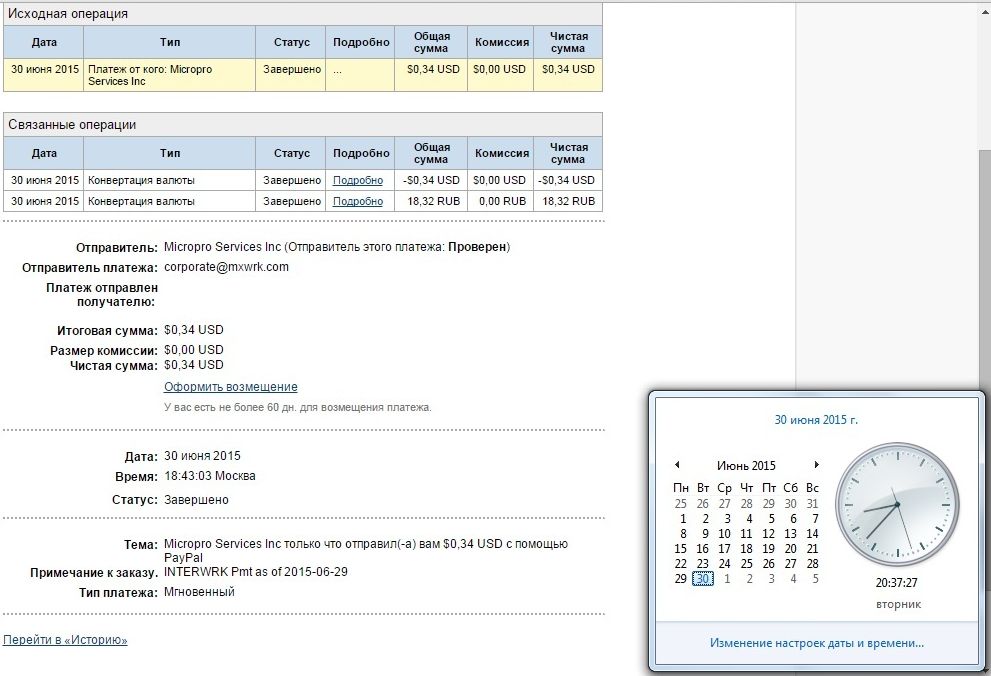Screen dimensions: 991x676
Task: Click the Мгновенный payment type value
Action: [x=199, y=592]
